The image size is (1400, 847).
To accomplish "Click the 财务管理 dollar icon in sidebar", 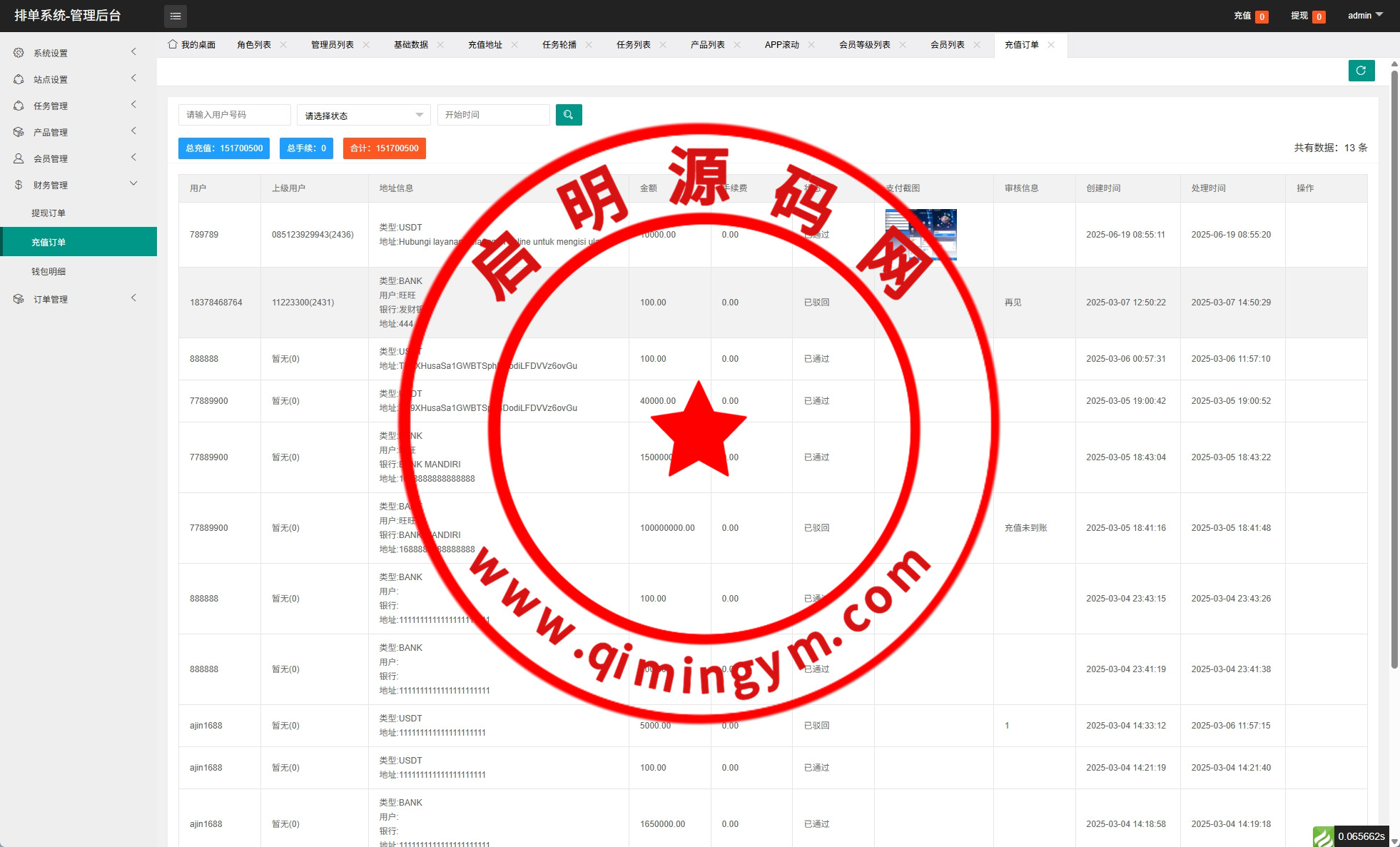I will [x=19, y=185].
